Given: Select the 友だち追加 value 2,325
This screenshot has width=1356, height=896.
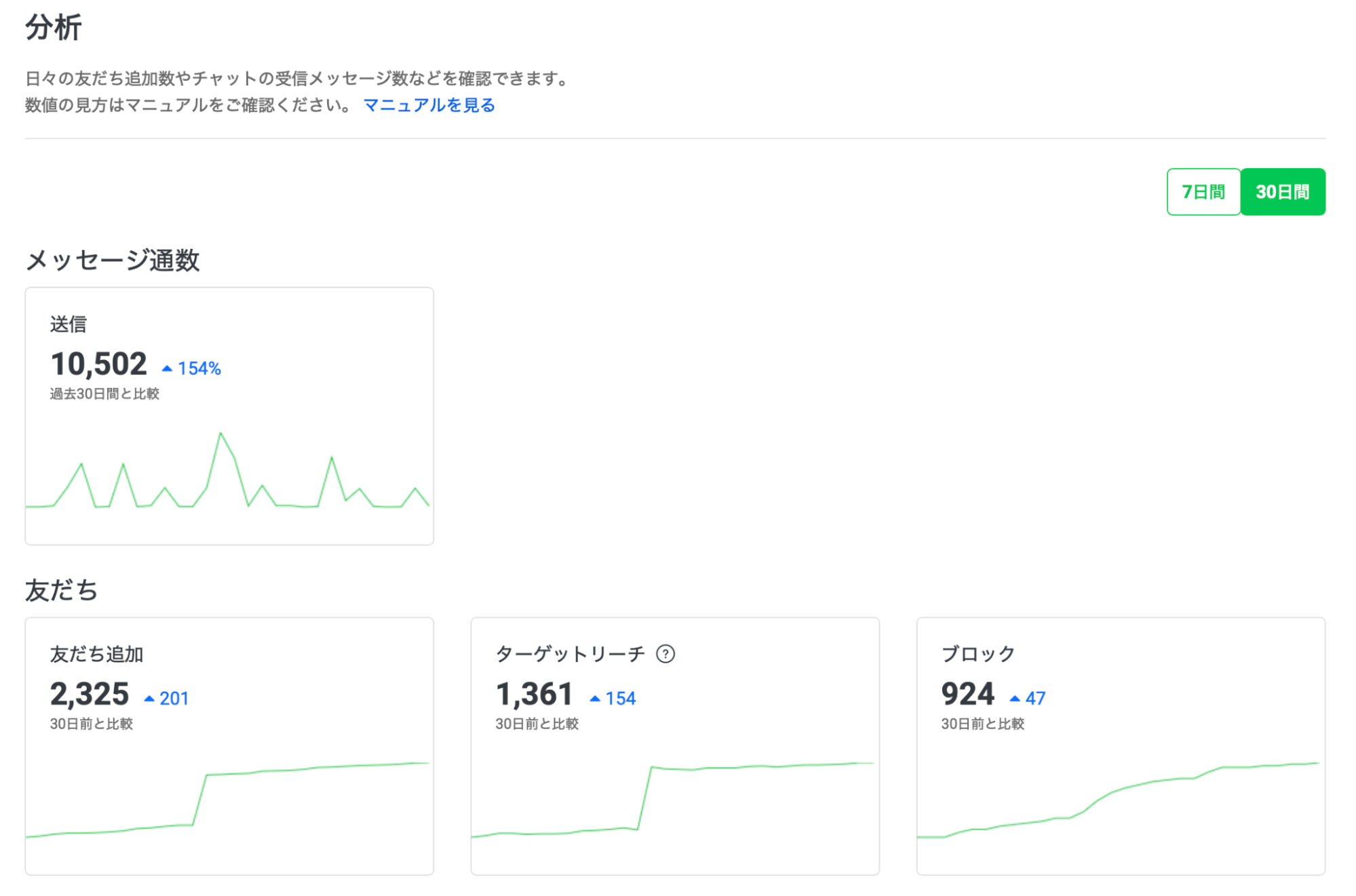Looking at the screenshot, I should pyautogui.click(x=90, y=694).
